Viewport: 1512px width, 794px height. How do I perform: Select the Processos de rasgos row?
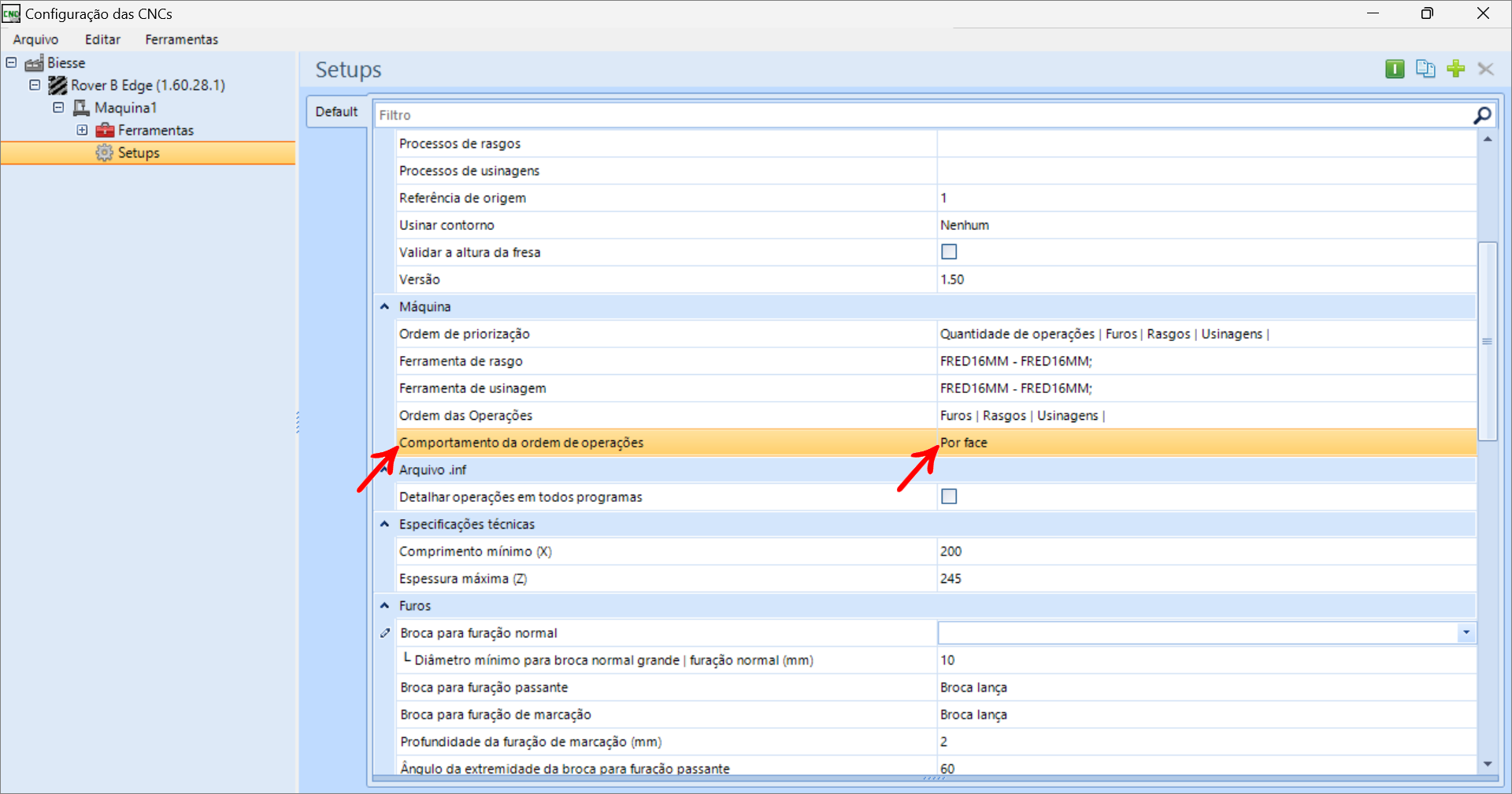936,144
